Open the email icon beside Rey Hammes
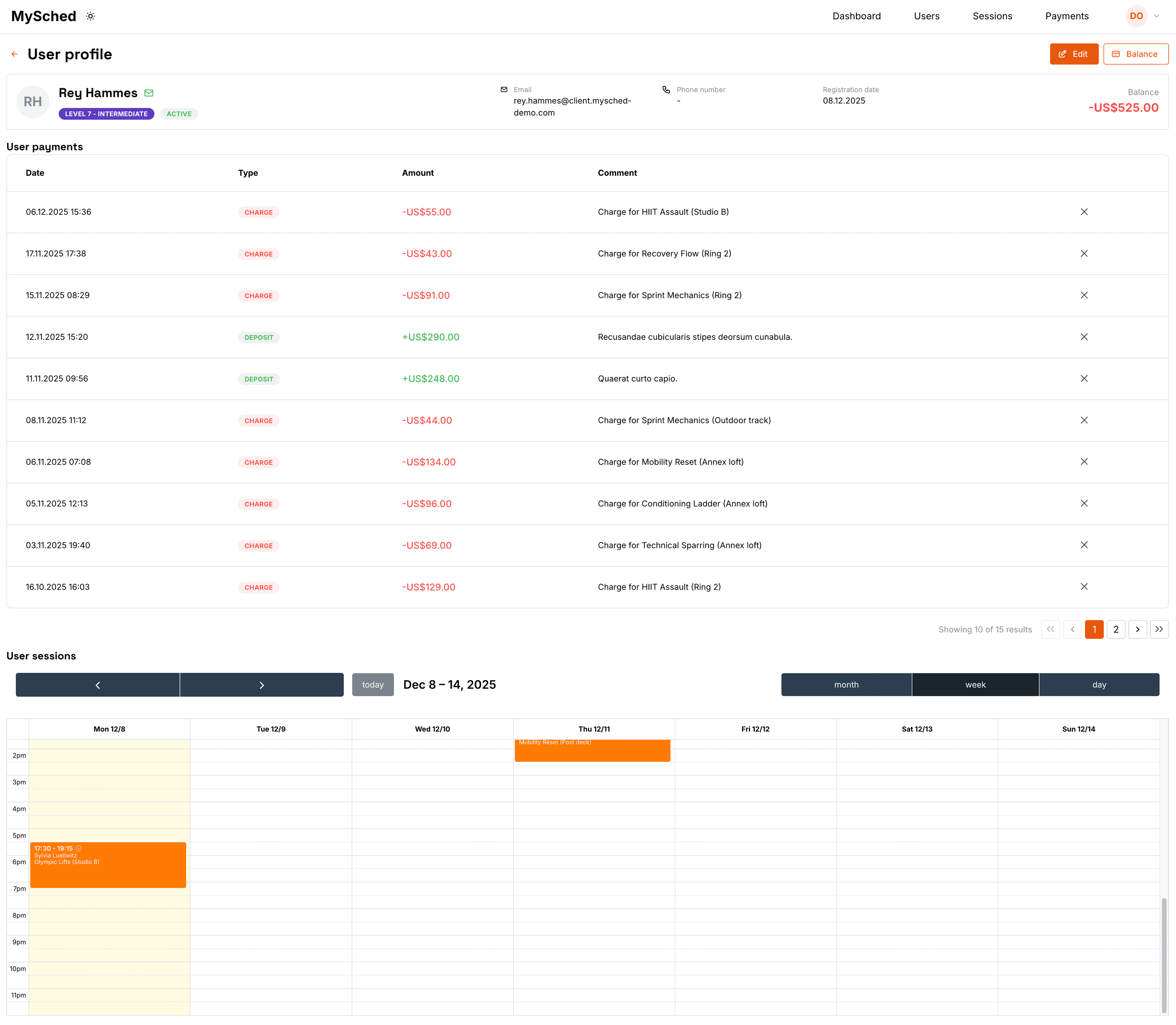 [149, 93]
